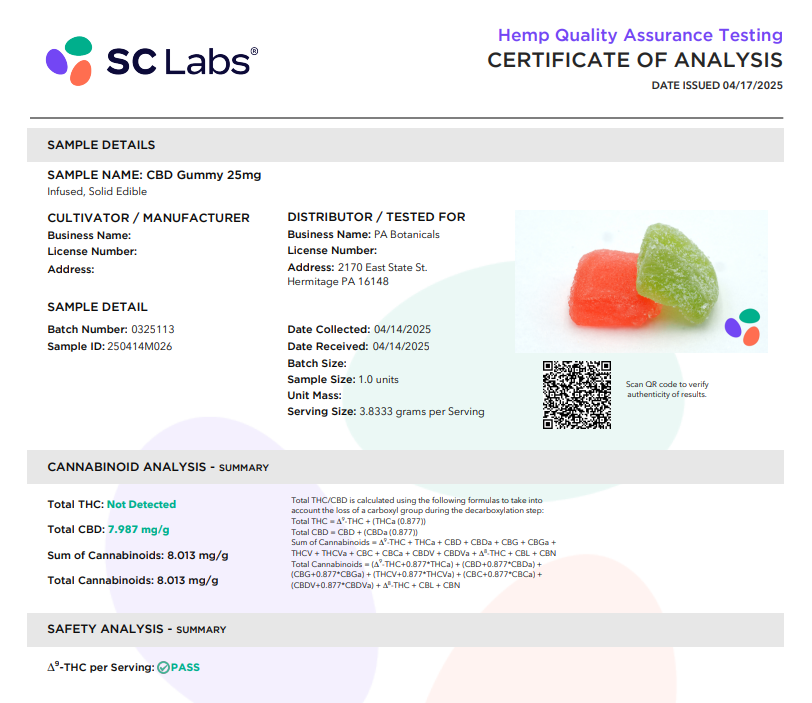Click the gummy product photo
This screenshot has height=703, width=812.
[x=641, y=281]
